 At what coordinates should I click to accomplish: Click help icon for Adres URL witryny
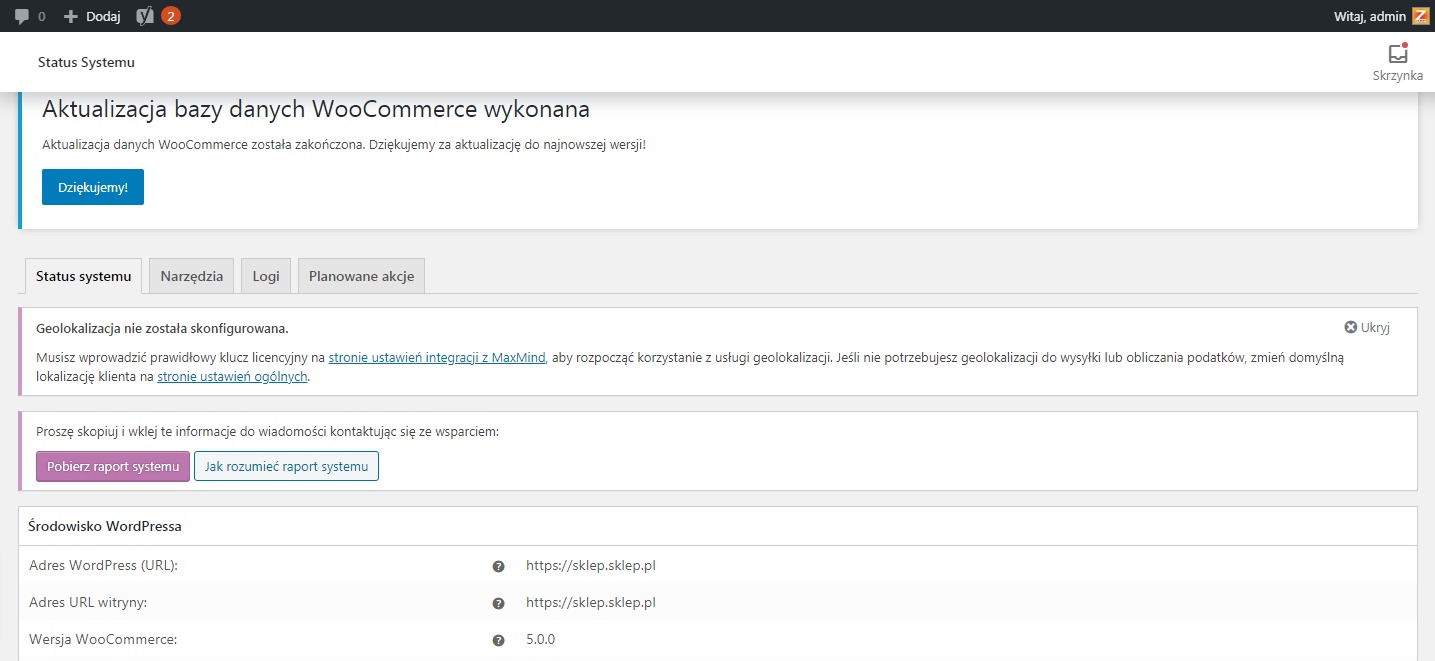pos(498,603)
